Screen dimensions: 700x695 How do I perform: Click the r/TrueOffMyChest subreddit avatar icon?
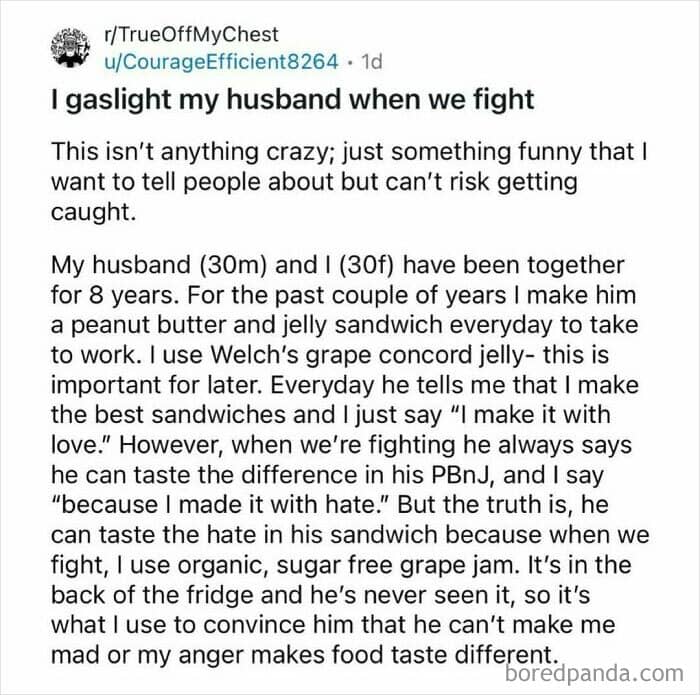coord(71,47)
